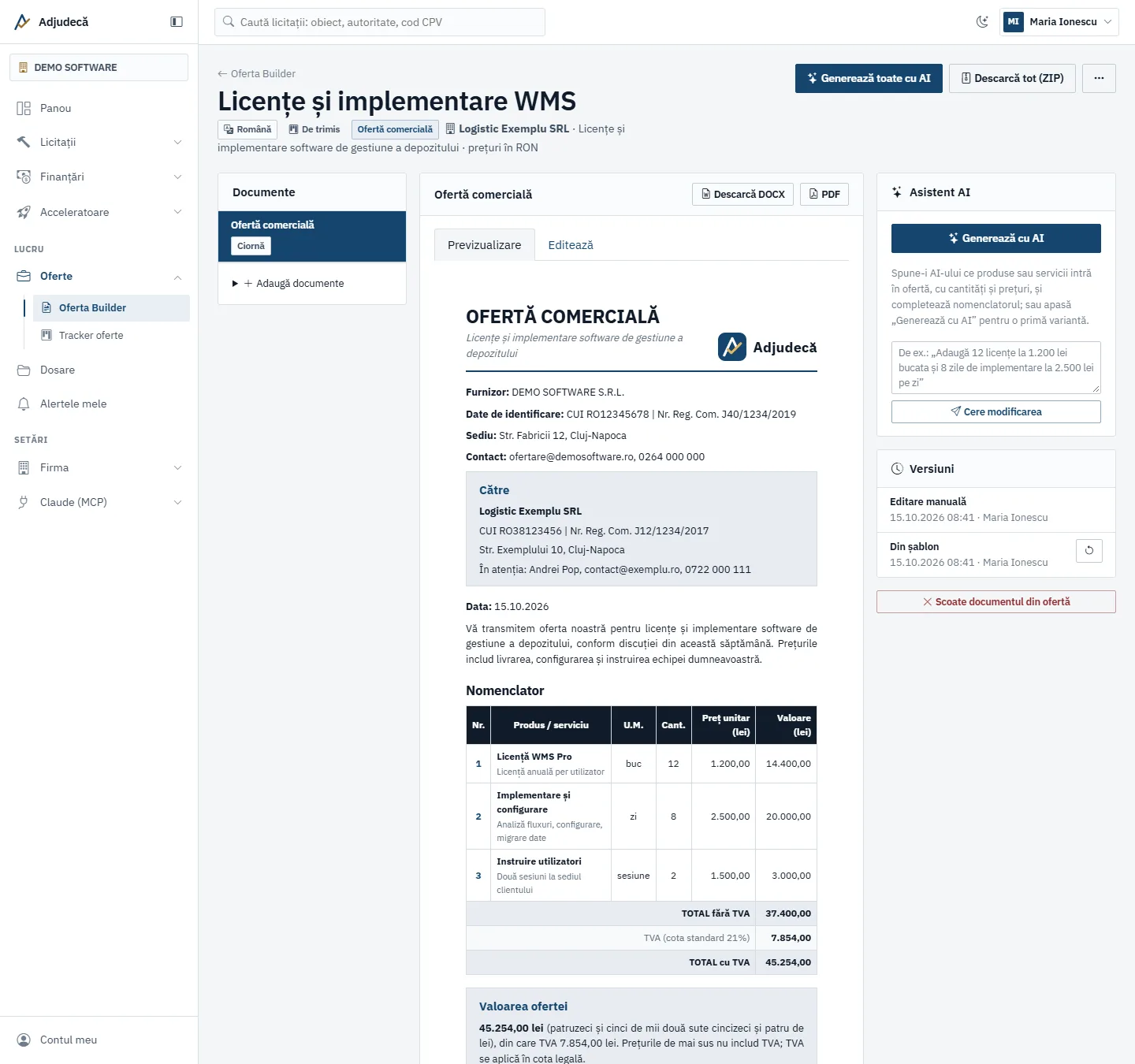This screenshot has width=1135, height=1064.
Task: Select Ofertă comercială in Documente list
Action: pyautogui.click(x=312, y=236)
